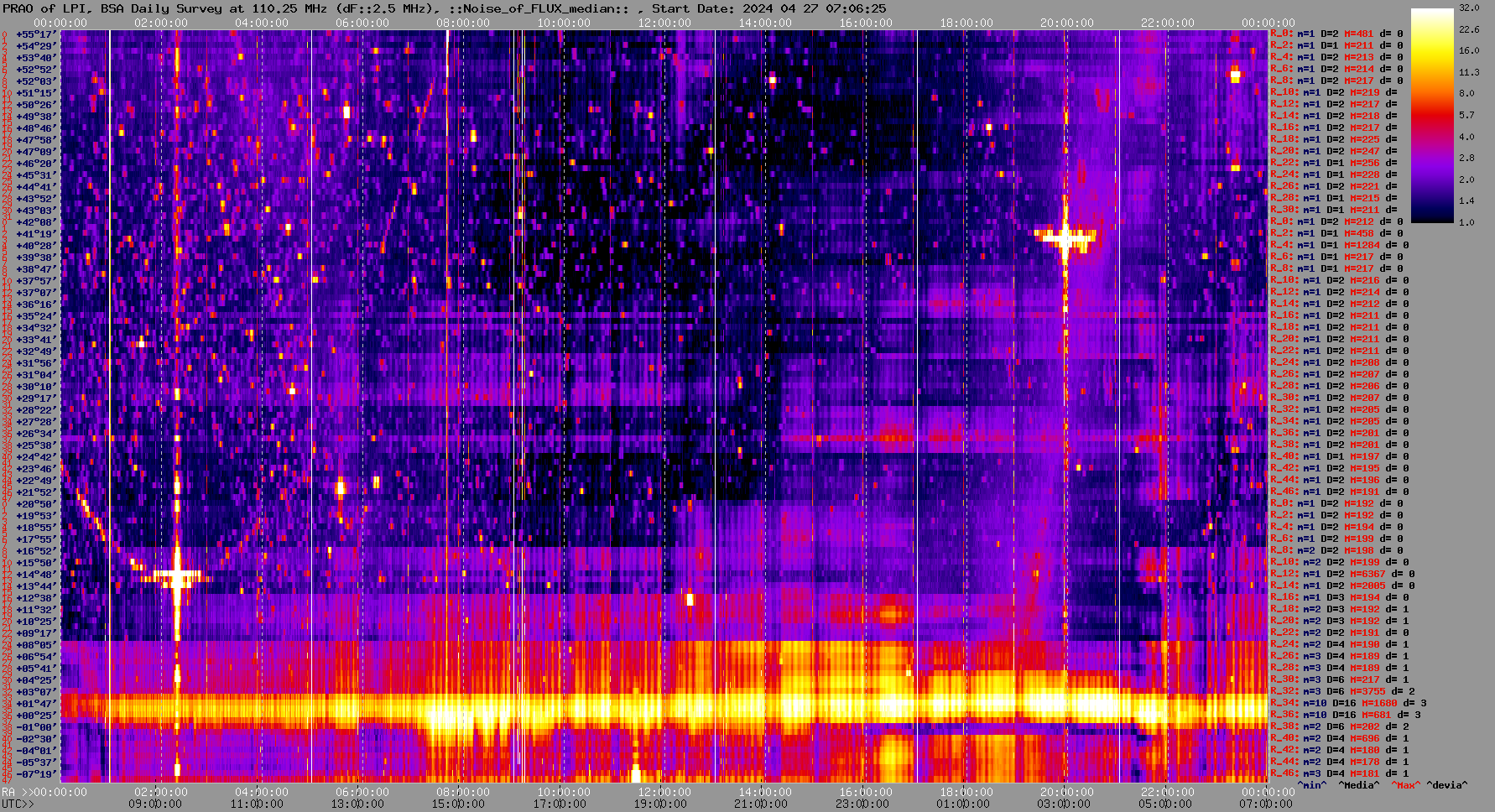Click the 8.0 value on color scale
The image size is (1495, 812).
pos(1466,93)
